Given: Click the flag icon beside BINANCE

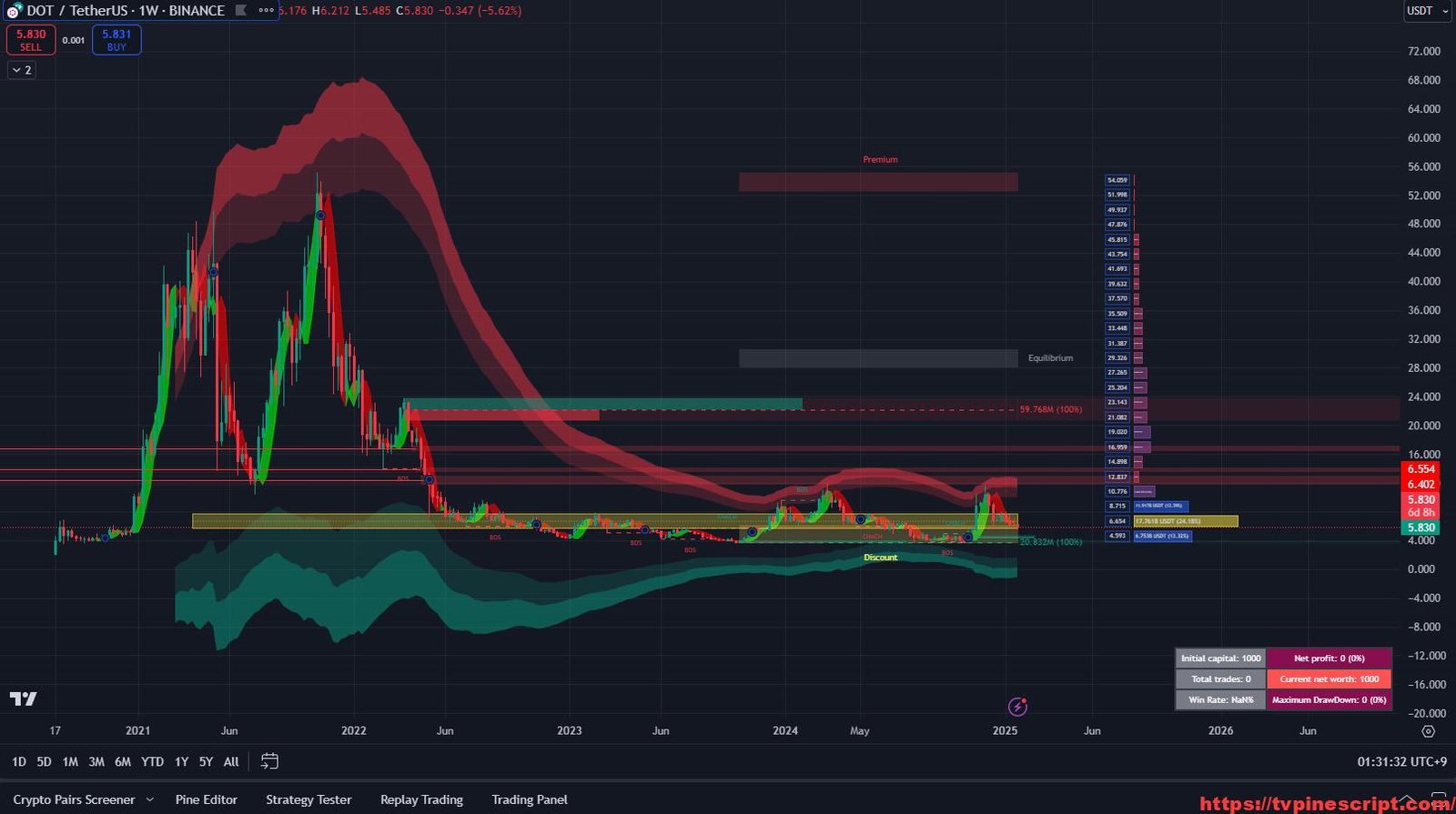Looking at the screenshot, I should tap(240, 11).
